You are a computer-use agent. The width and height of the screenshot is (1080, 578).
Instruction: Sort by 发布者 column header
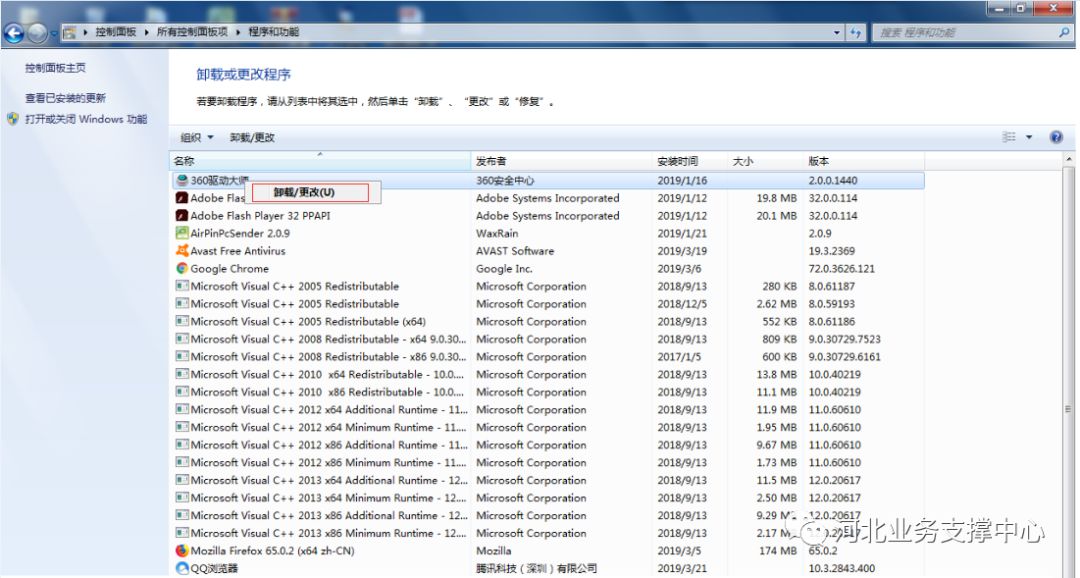tap(561, 161)
